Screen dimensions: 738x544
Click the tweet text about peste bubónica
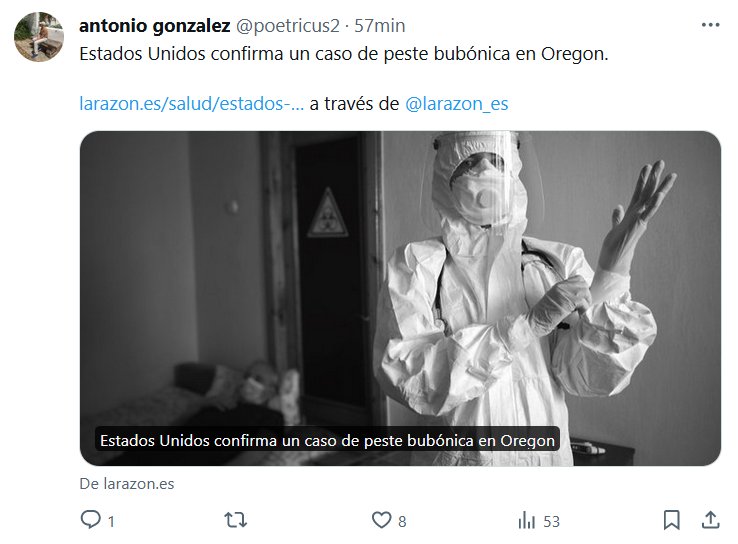click(344, 54)
